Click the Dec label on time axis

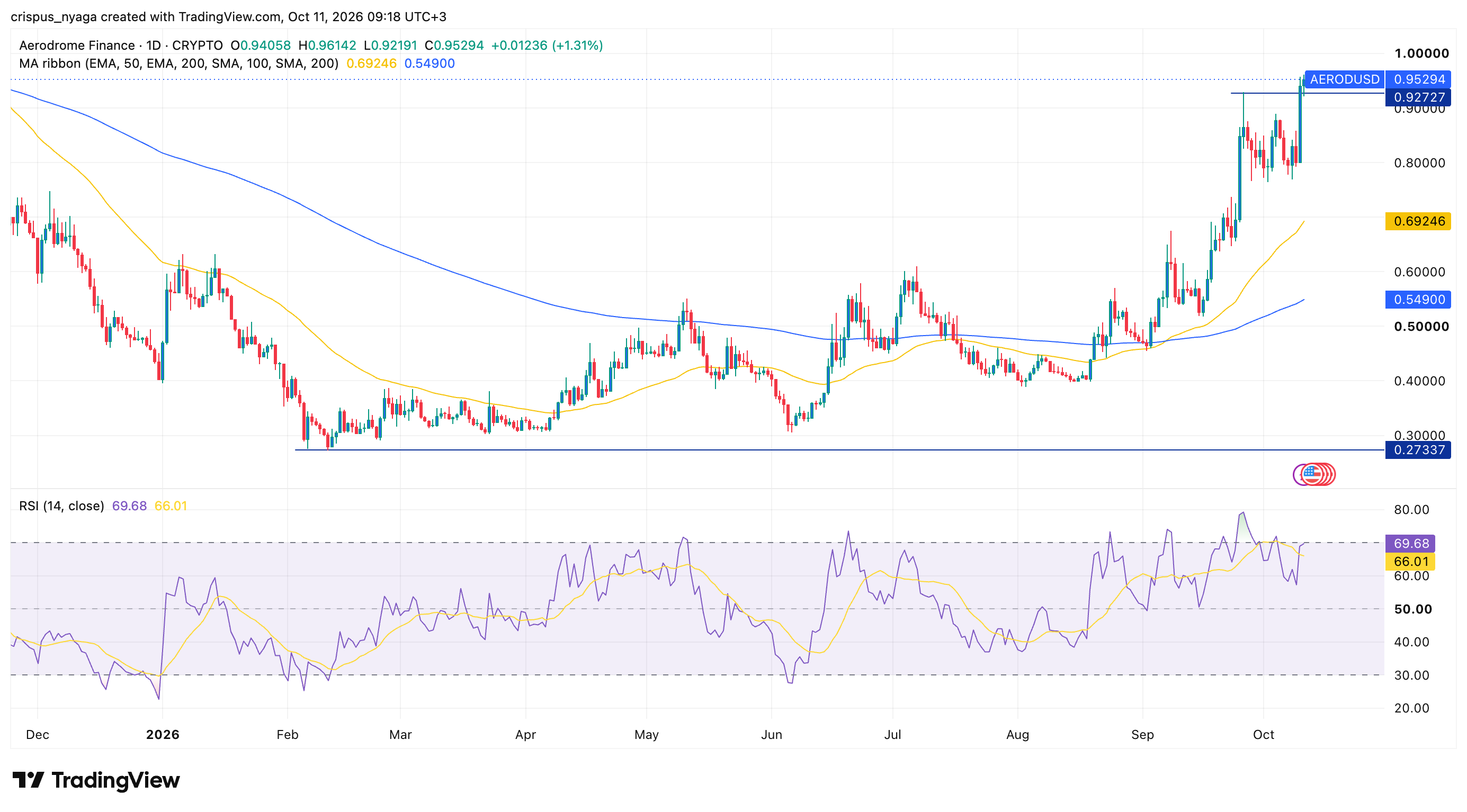pos(38,735)
